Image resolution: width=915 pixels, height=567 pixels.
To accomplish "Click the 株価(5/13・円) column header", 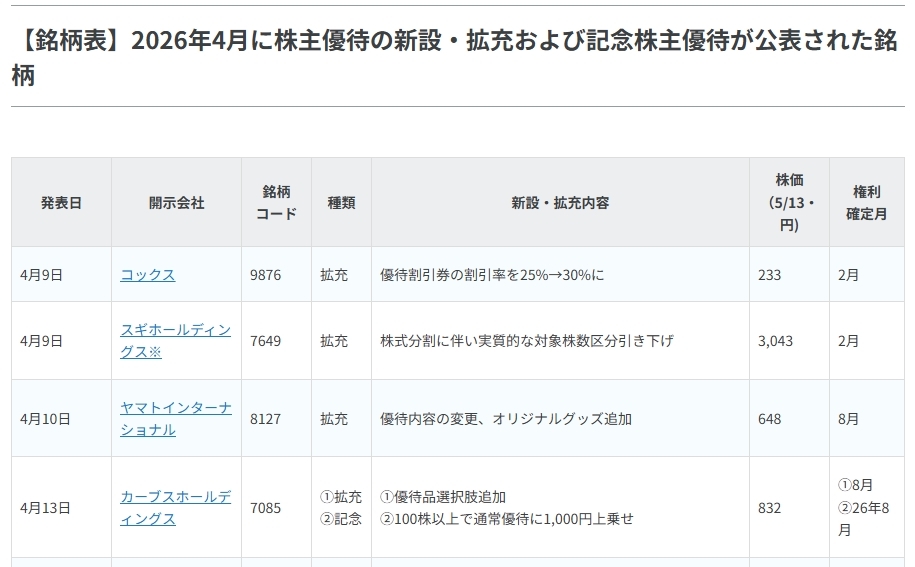I will tap(789, 202).
